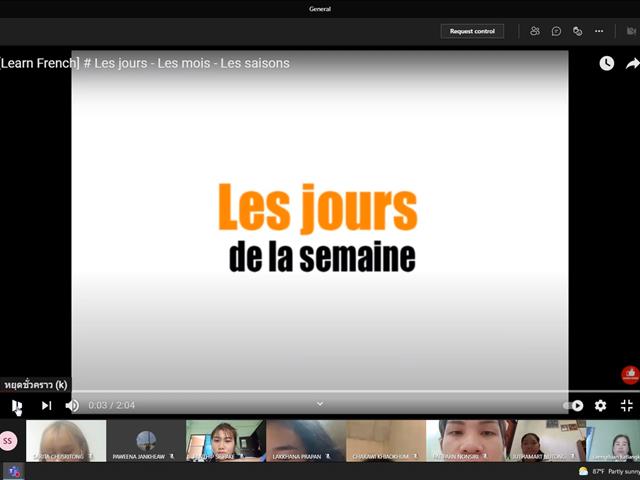Image resolution: width=640 pixels, height=480 pixels.
Task: Open the Learn French video title link
Action: click(144, 63)
